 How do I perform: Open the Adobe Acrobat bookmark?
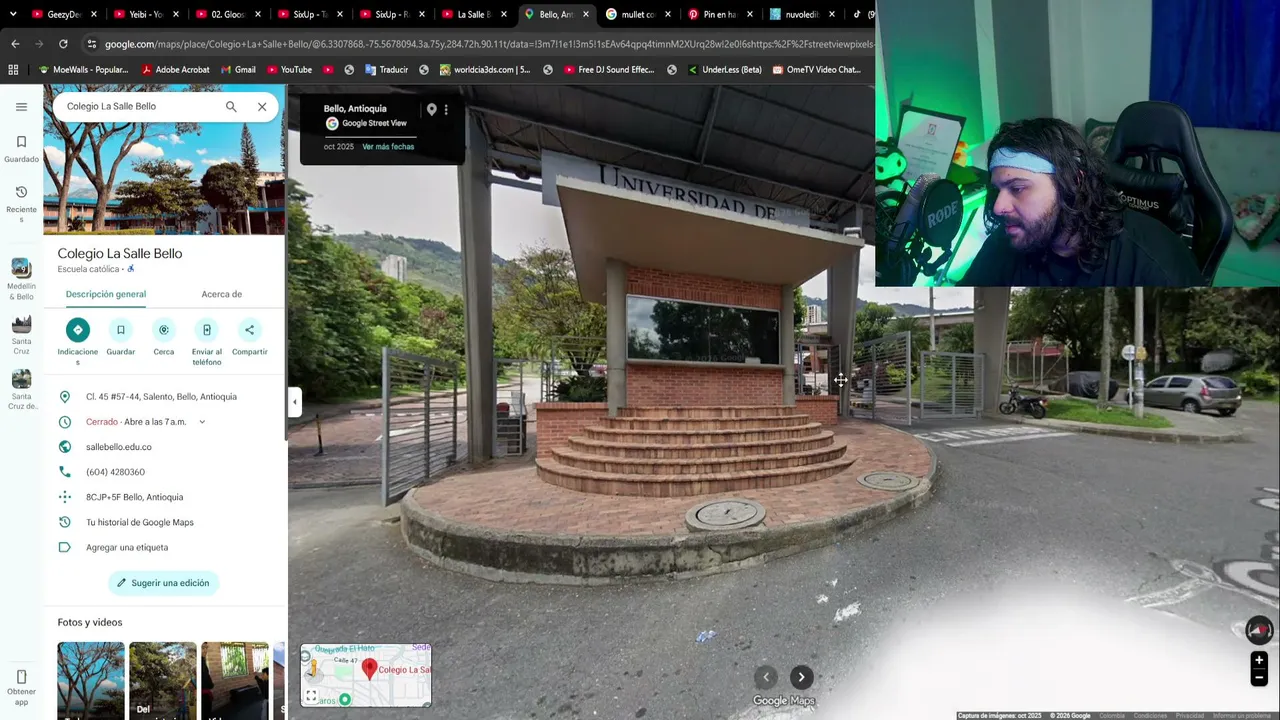[x=175, y=70]
